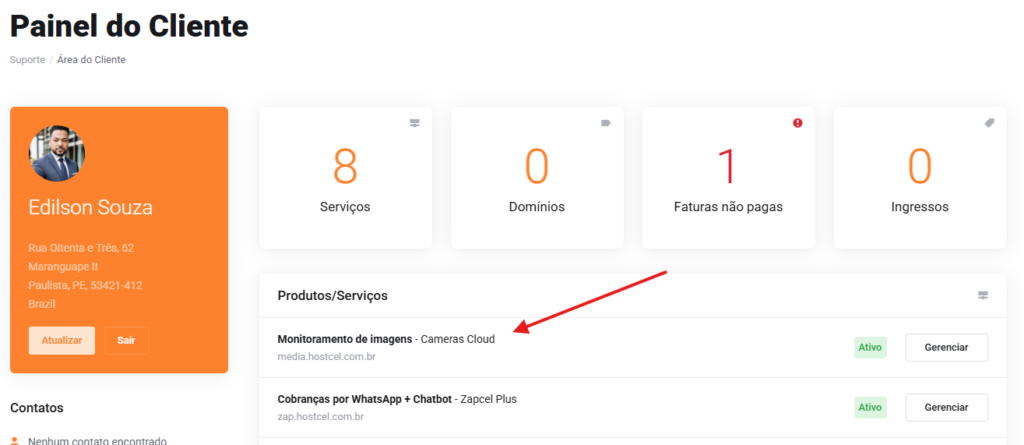Click Edilson Souza profile photo
The image size is (1024, 445).
57,154
